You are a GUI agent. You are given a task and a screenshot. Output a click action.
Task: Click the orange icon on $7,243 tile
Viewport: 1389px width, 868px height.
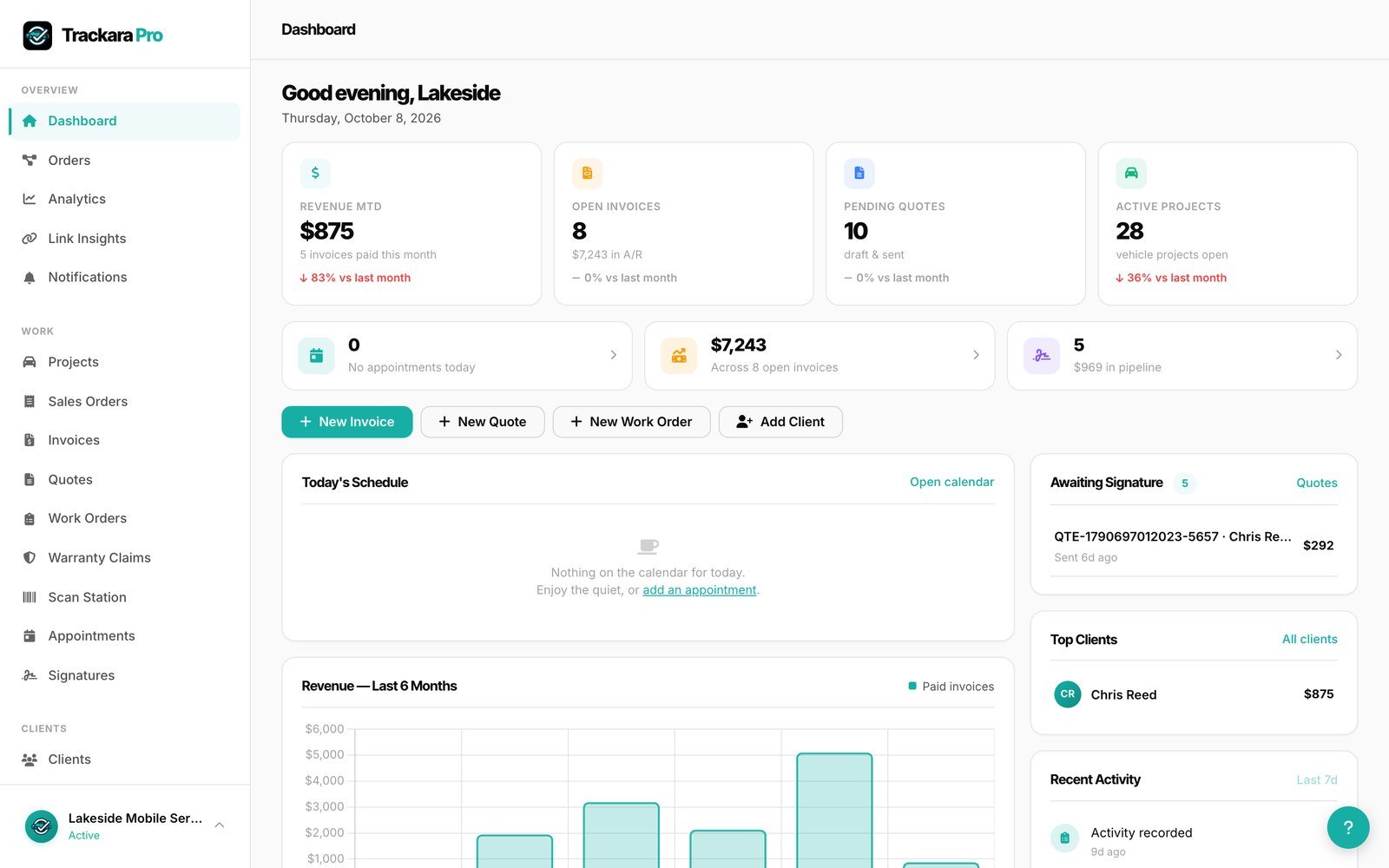point(679,356)
